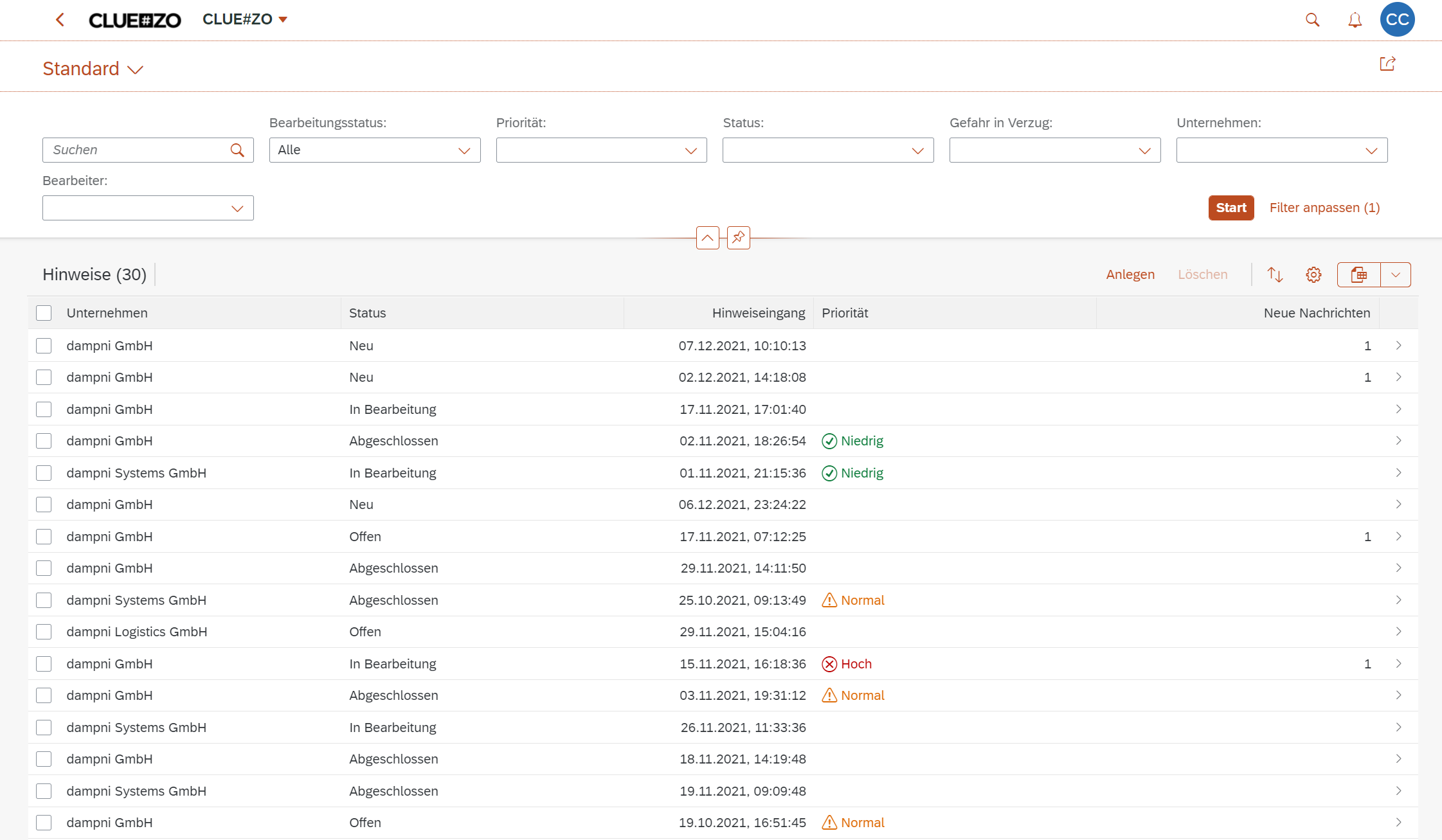
Task: Export the table using the spreadsheet export icon
Action: [x=1360, y=274]
